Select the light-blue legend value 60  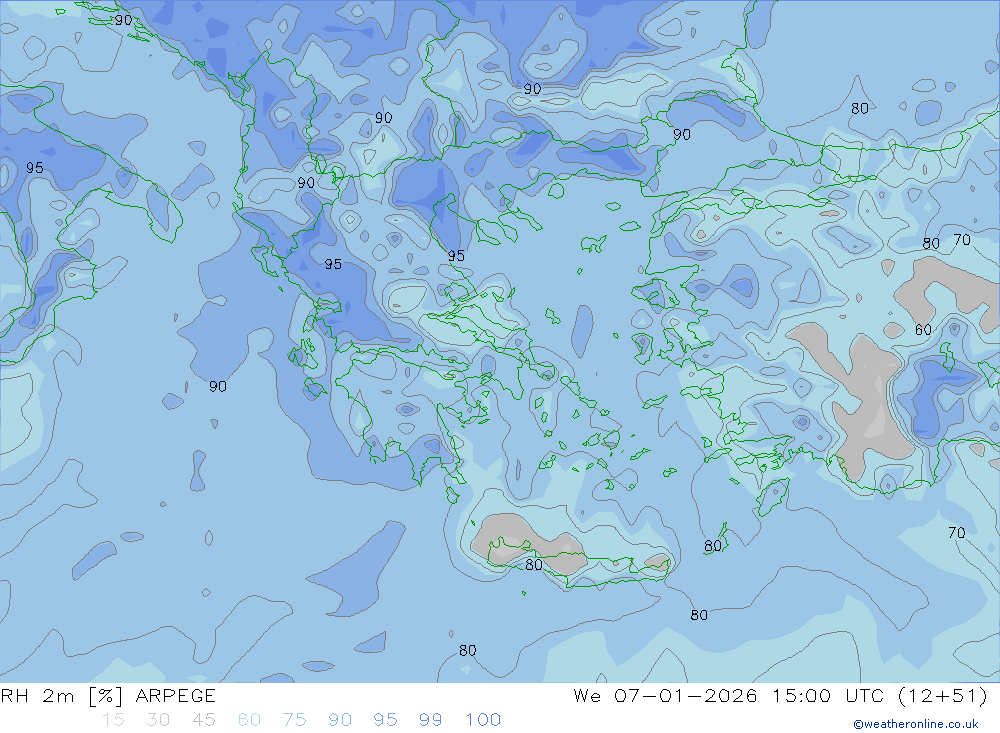pyautogui.click(x=249, y=720)
